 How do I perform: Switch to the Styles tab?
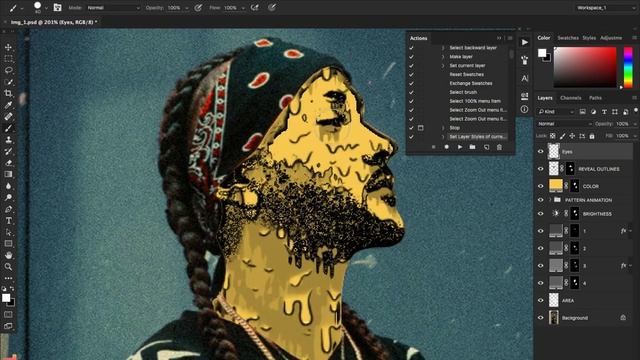coord(589,38)
